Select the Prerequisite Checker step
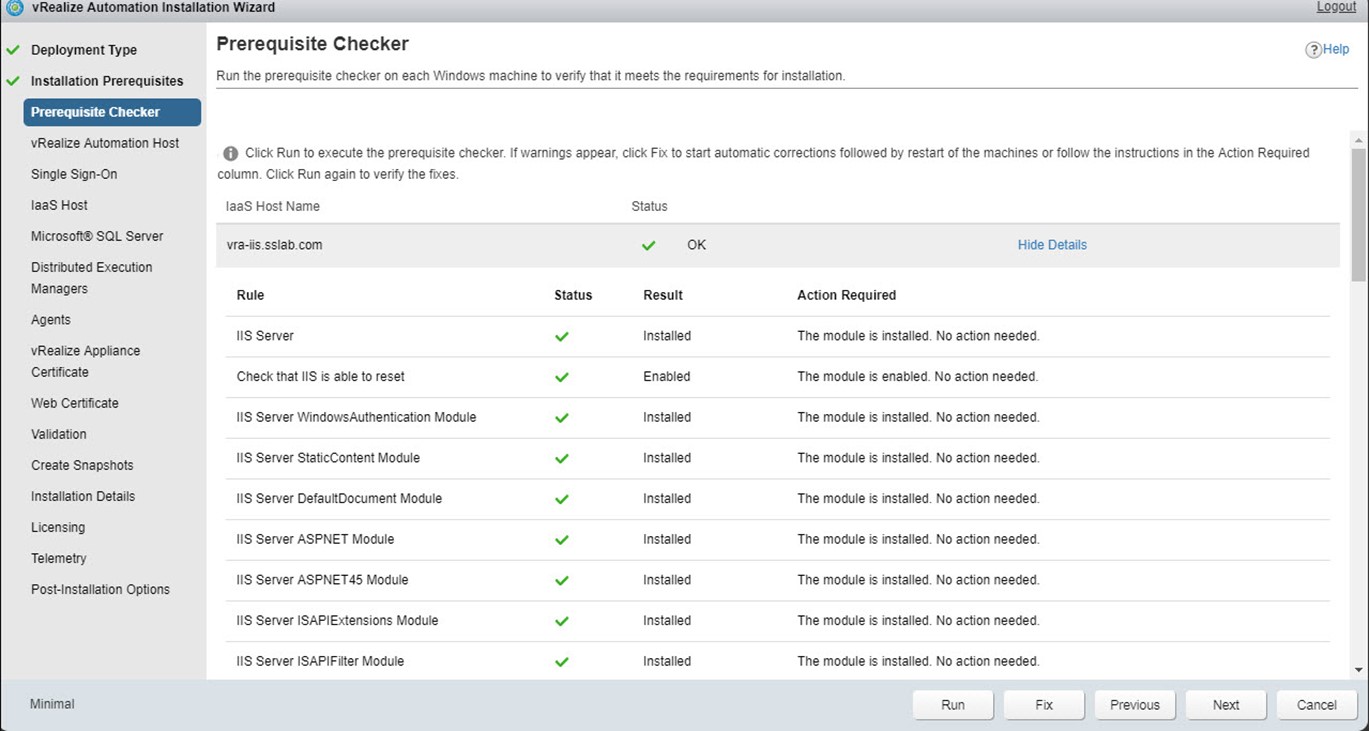 [x=112, y=112]
